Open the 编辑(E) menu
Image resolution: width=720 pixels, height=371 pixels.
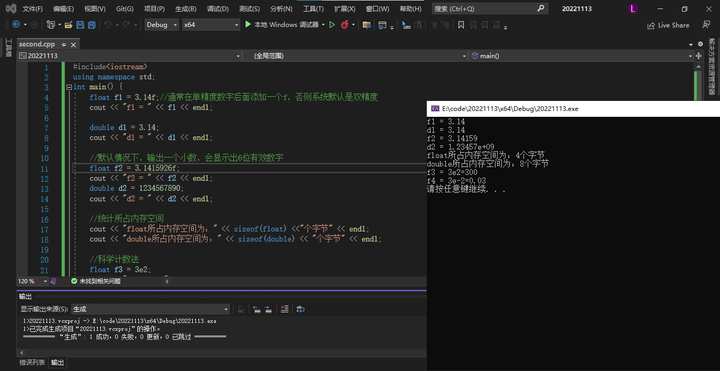pos(63,9)
